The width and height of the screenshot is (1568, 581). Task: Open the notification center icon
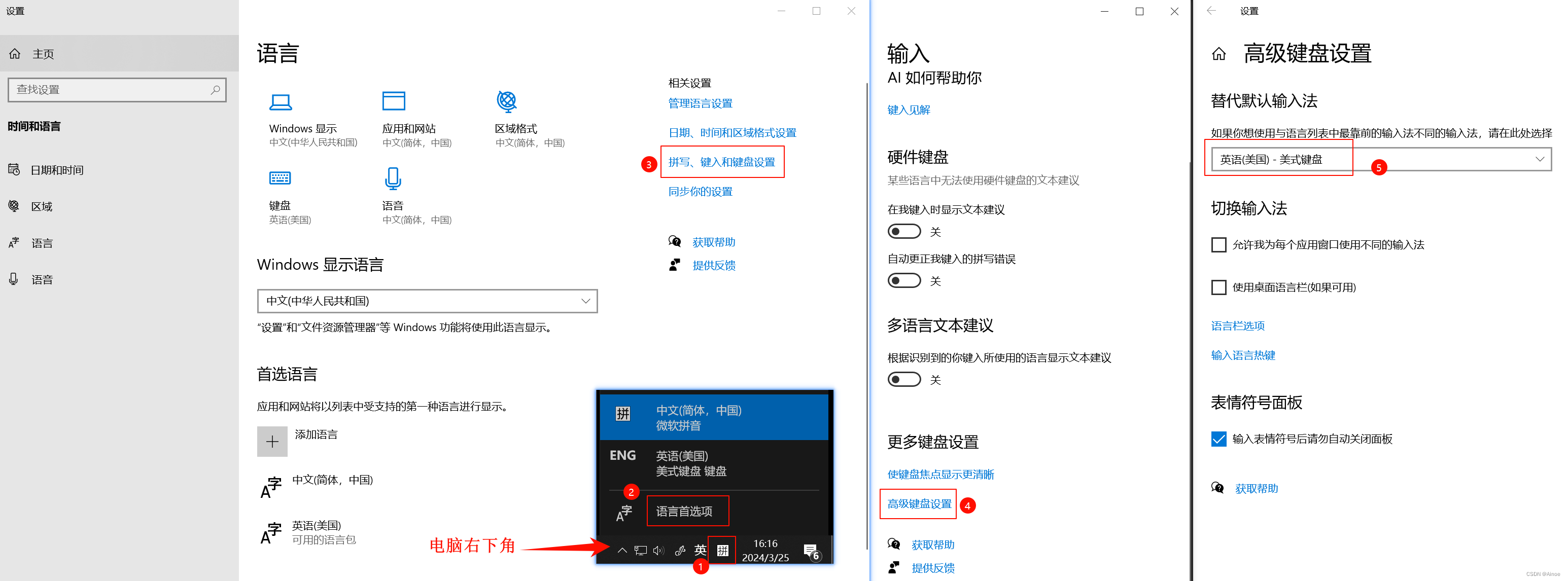coord(811,552)
